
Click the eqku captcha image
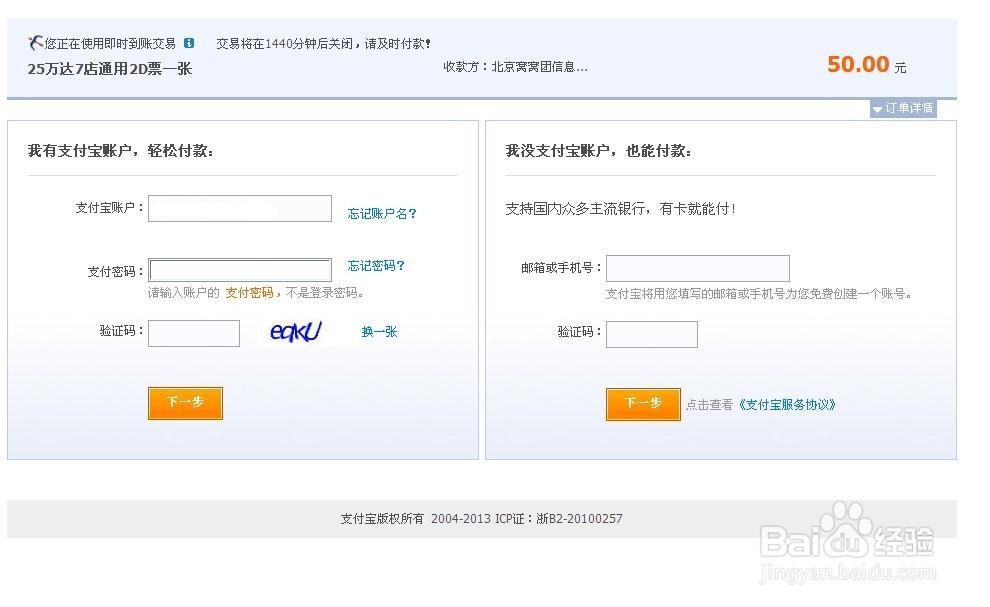pos(296,331)
